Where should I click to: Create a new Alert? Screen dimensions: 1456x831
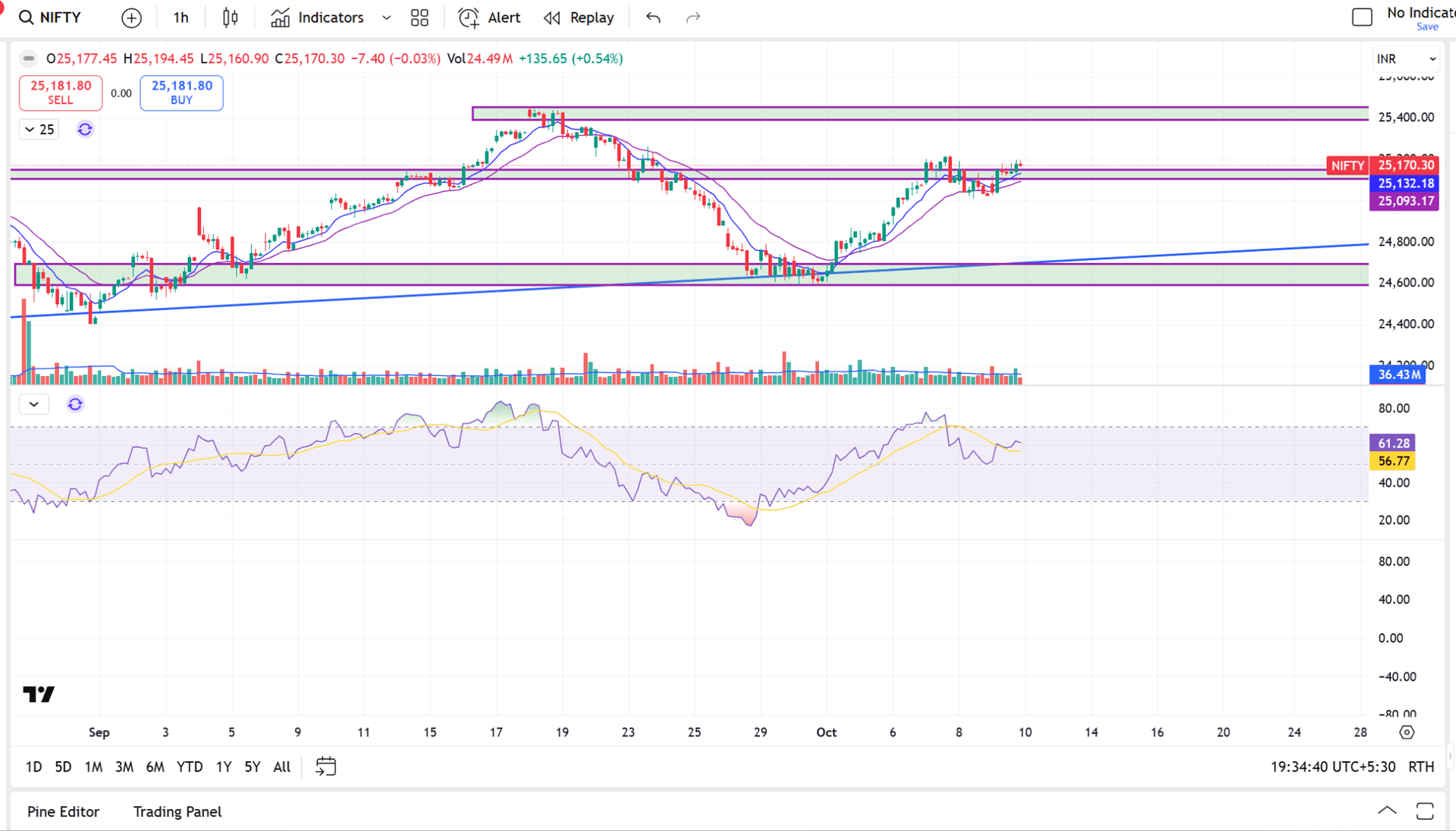pos(490,17)
